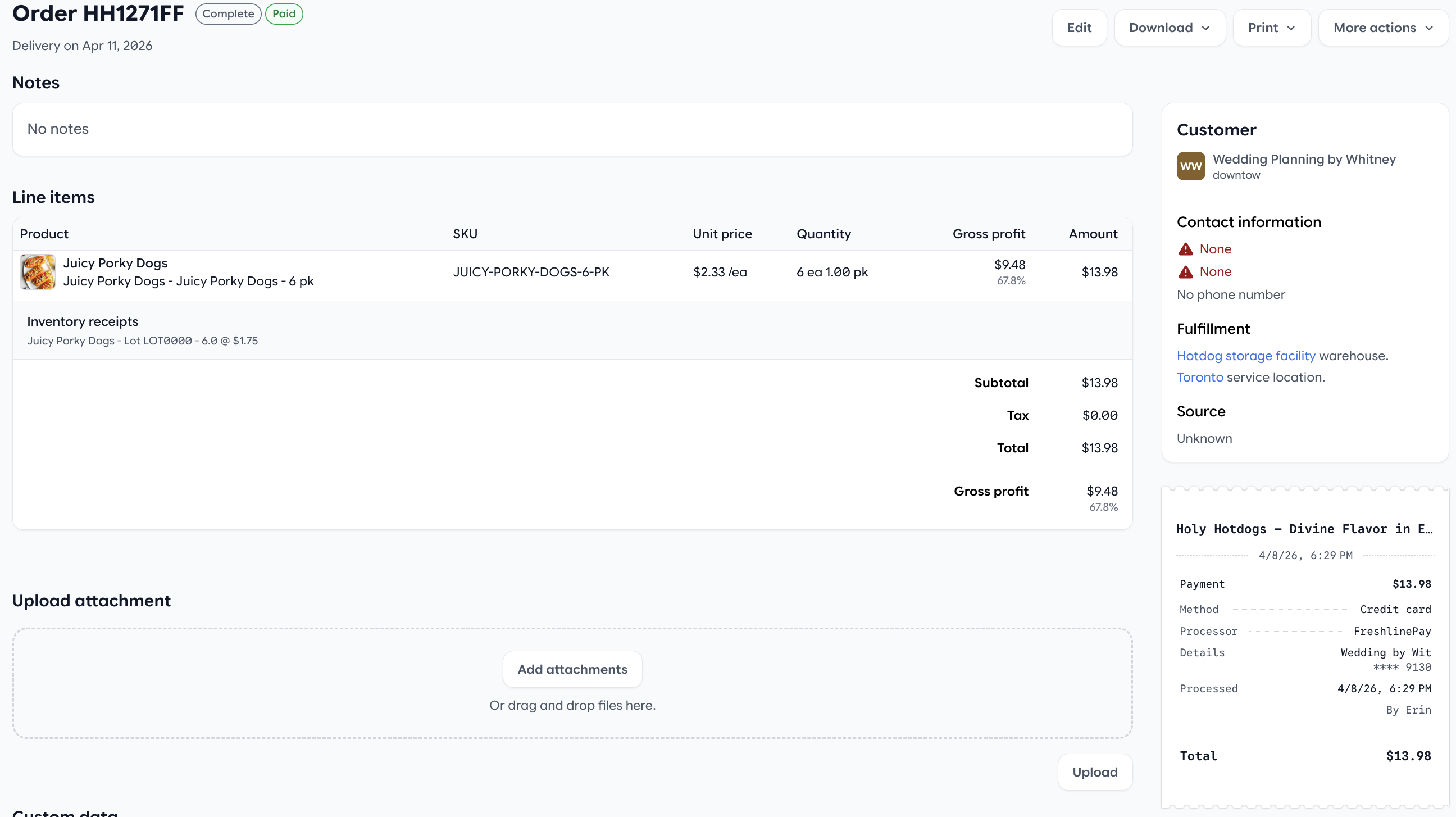This screenshot has width=1456, height=817.
Task: Click the Gross profit column header
Action: [988, 234]
